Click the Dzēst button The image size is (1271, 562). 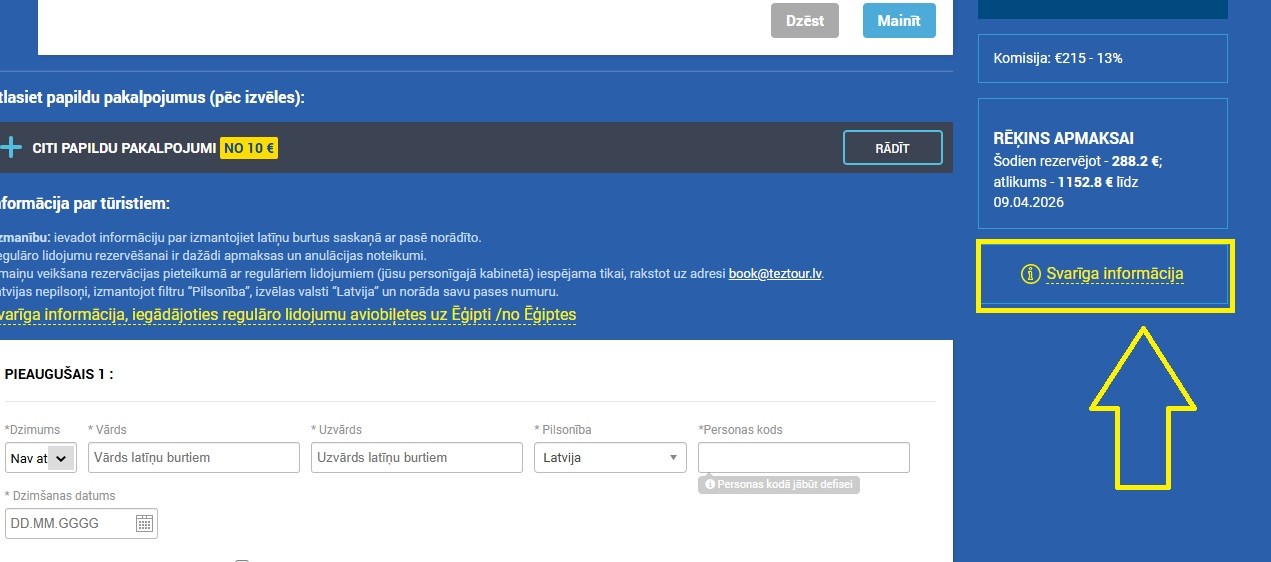pyautogui.click(x=805, y=21)
